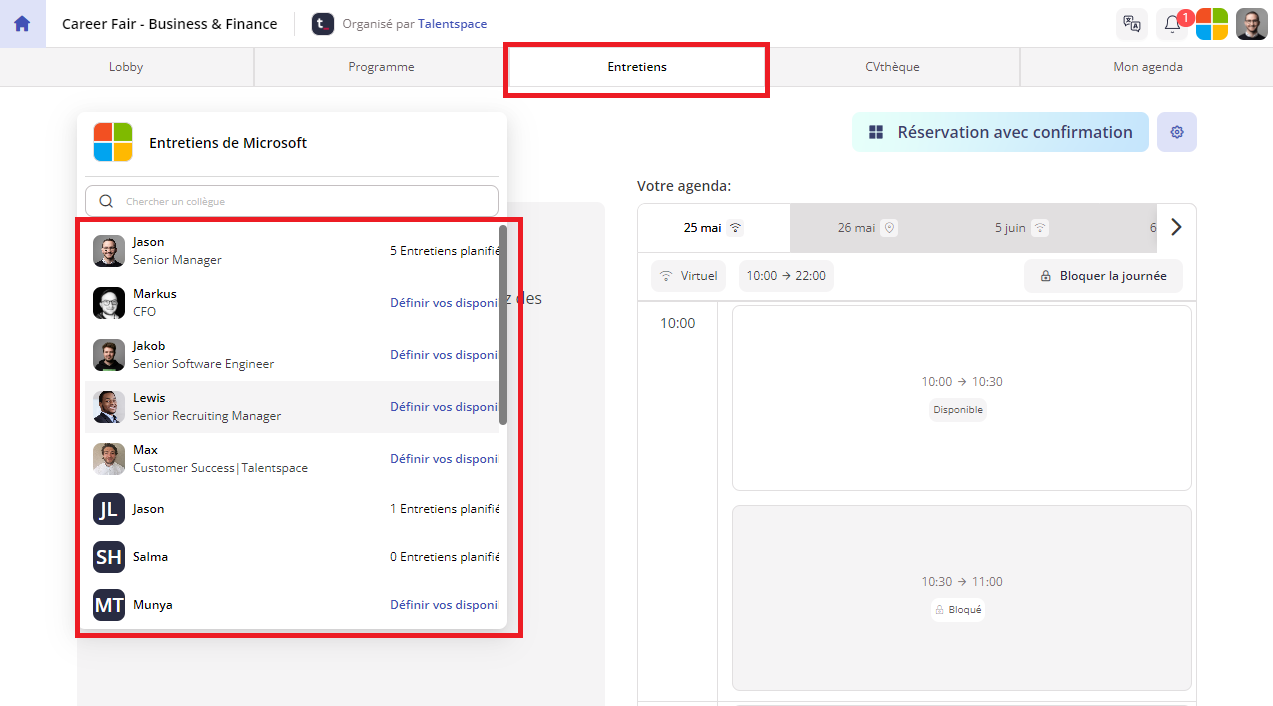
Task: Define availability for Munya
Action: [444, 605]
